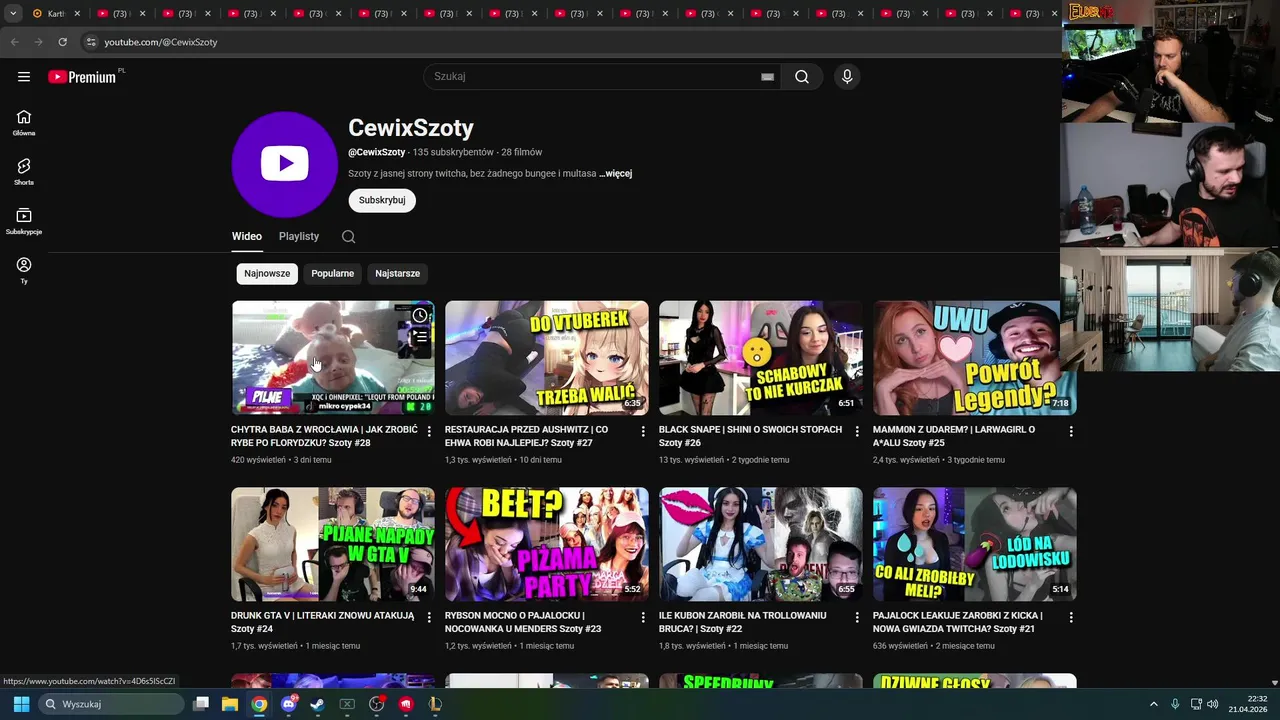The height and width of the screenshot is (720, 1280).
Task: Switch to the Playlisty tab
Action: (299, 237)
